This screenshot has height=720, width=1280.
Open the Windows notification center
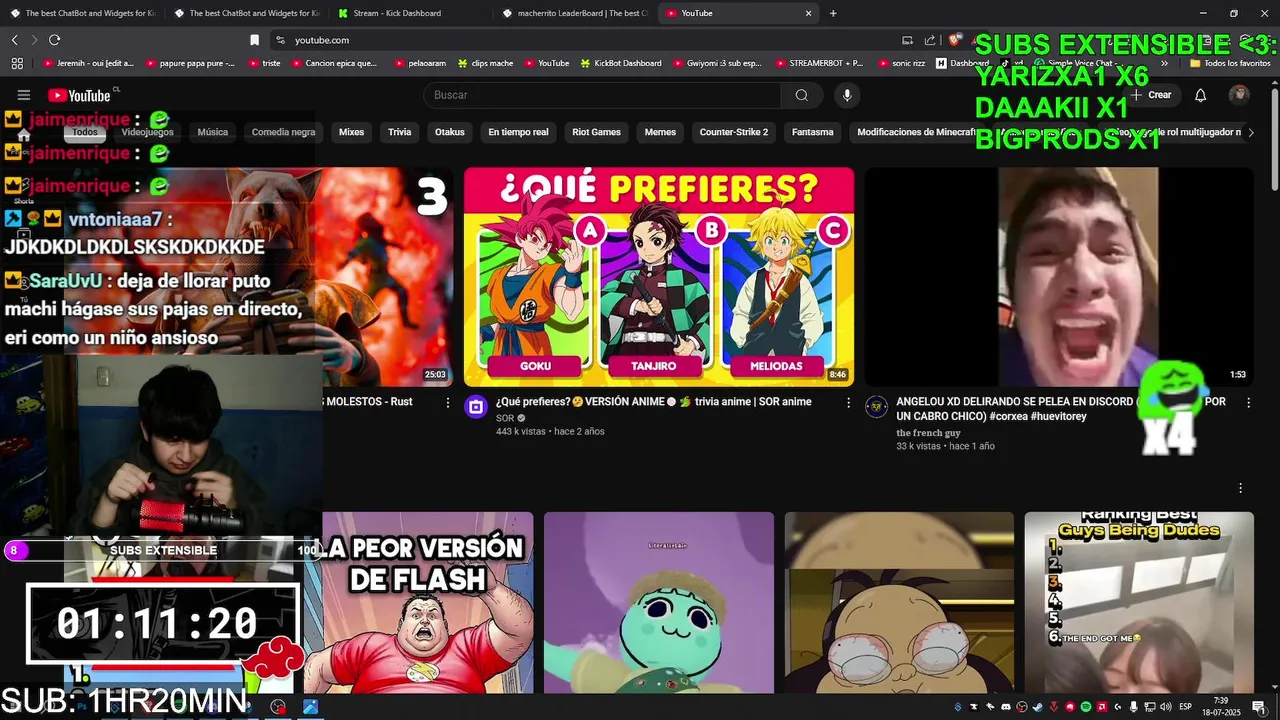[1259, 707]
